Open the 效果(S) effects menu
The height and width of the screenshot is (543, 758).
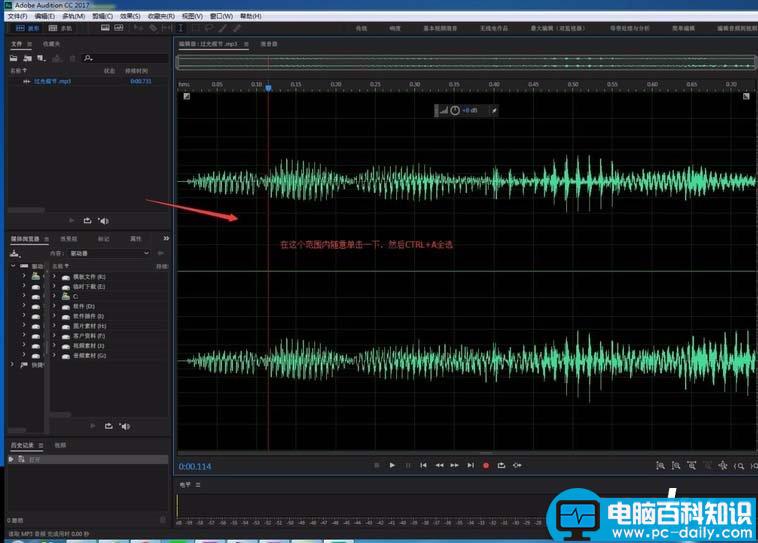130,16
